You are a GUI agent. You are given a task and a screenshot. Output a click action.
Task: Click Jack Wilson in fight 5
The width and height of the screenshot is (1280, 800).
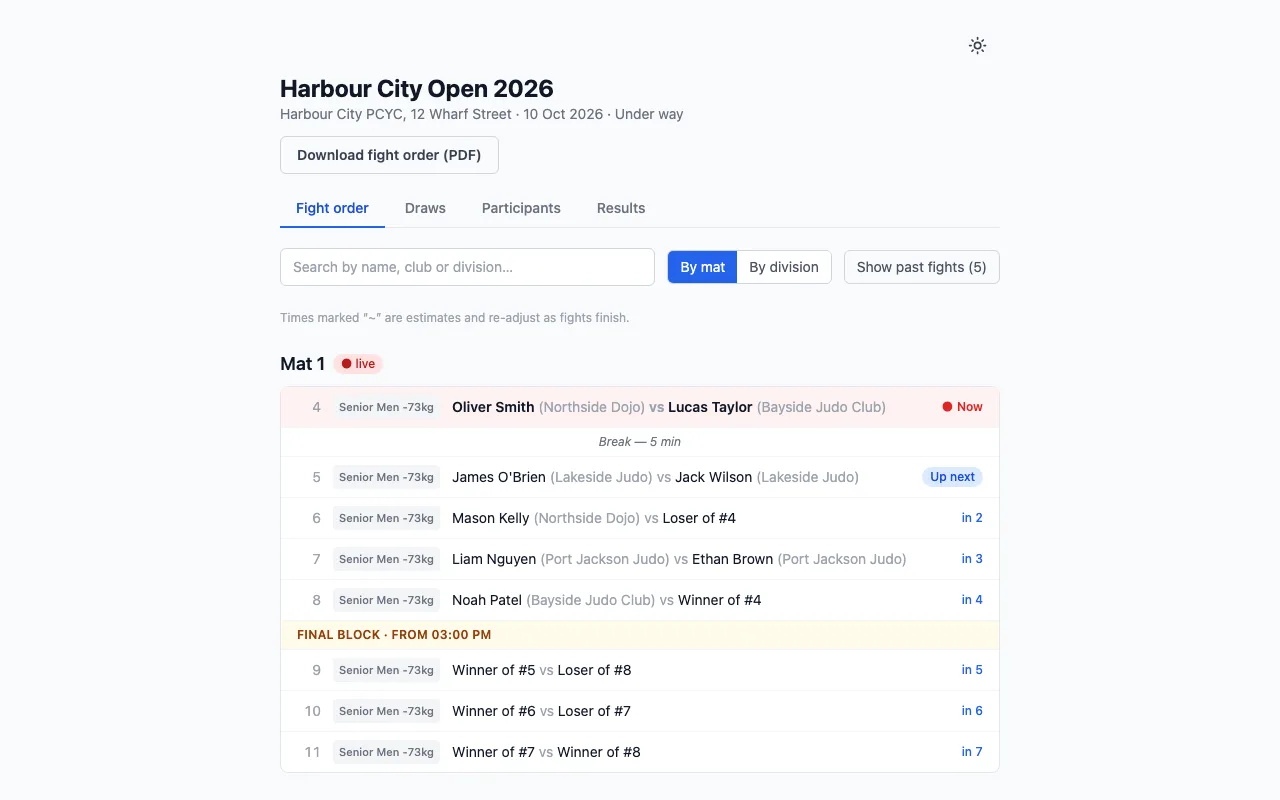tap(713, 477)
